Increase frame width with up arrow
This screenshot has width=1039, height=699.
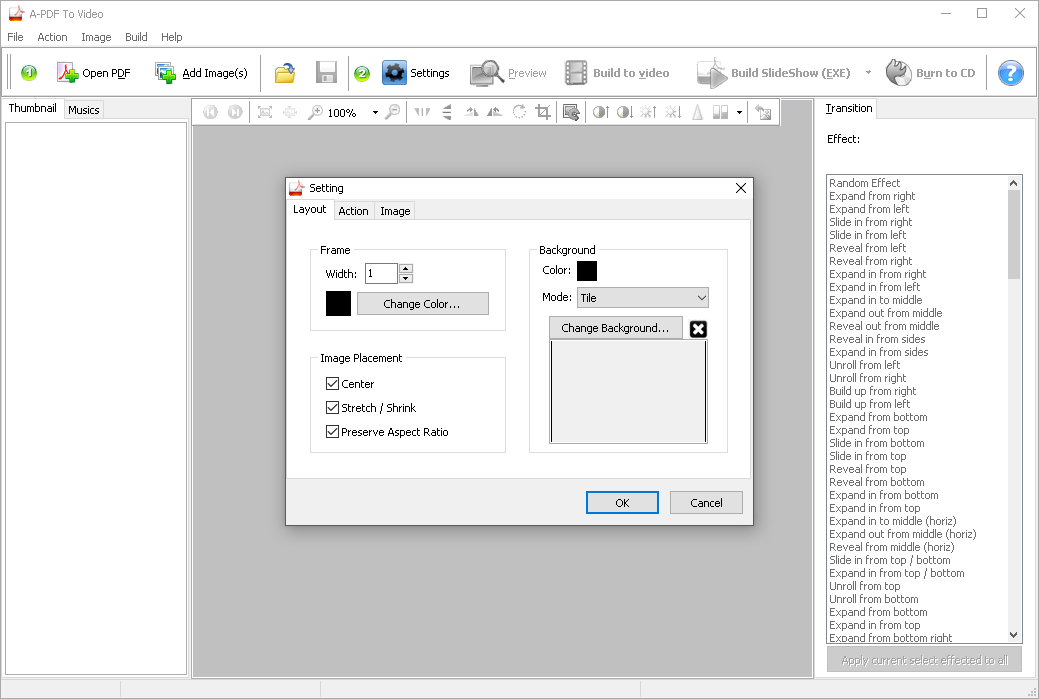point(405,269)
